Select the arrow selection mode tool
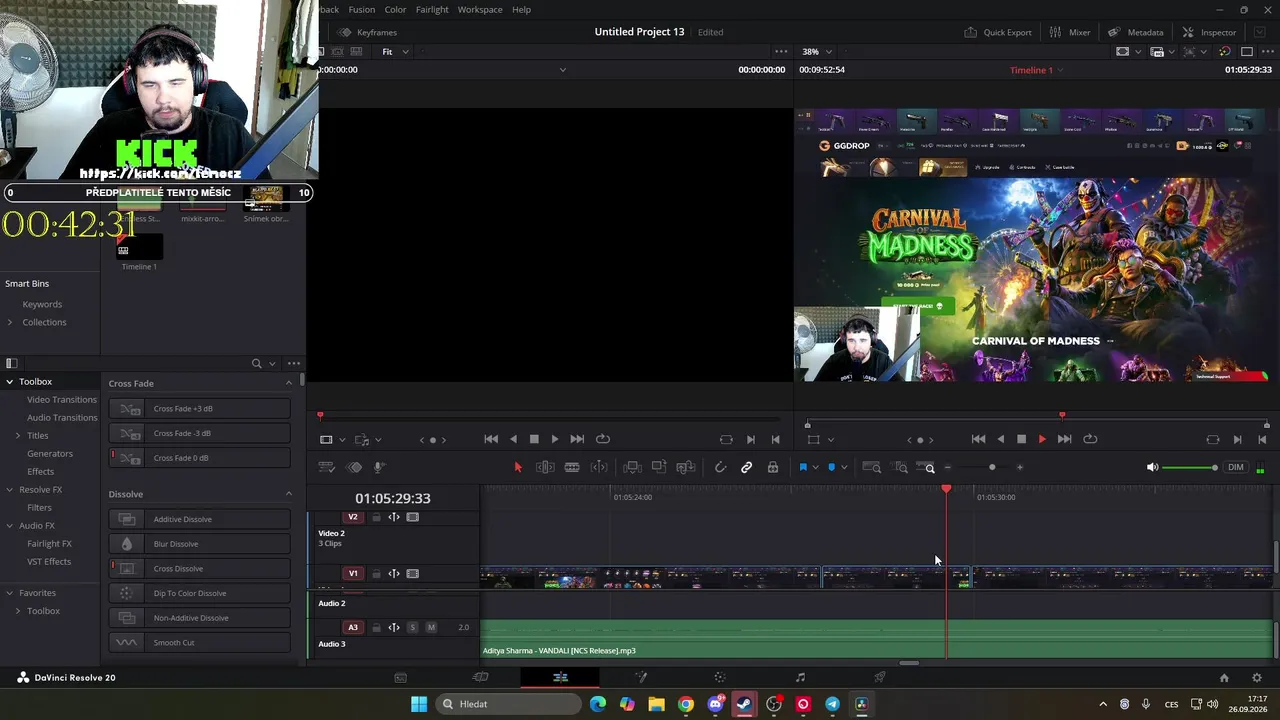1280x720 pixels. (x=518, y=467)
